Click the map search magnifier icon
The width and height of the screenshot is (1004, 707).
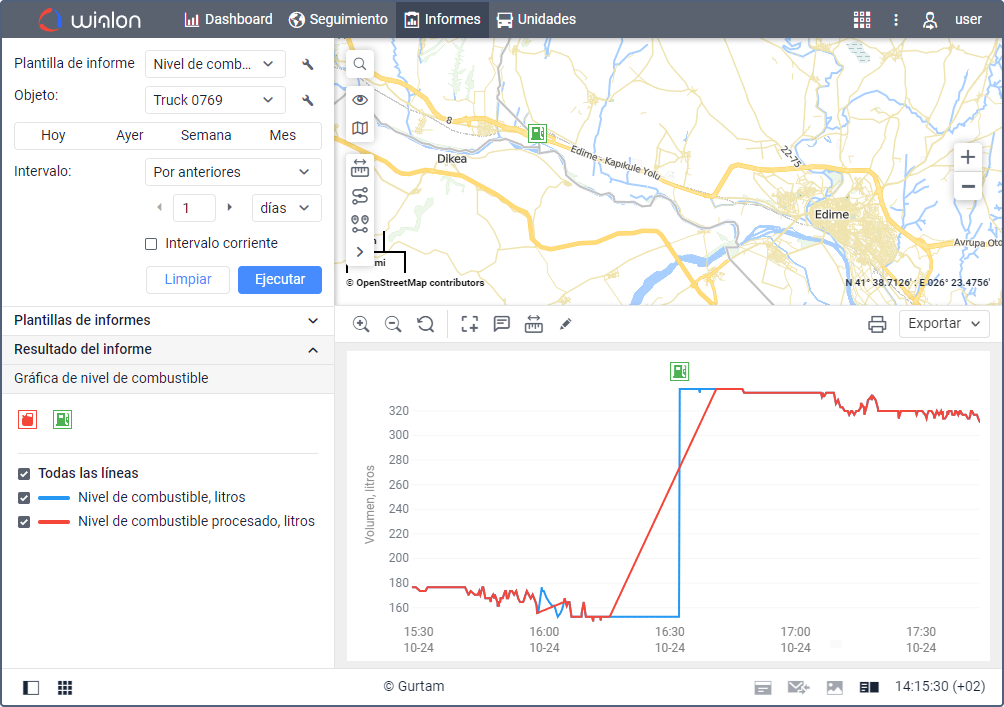coord(360,64)
